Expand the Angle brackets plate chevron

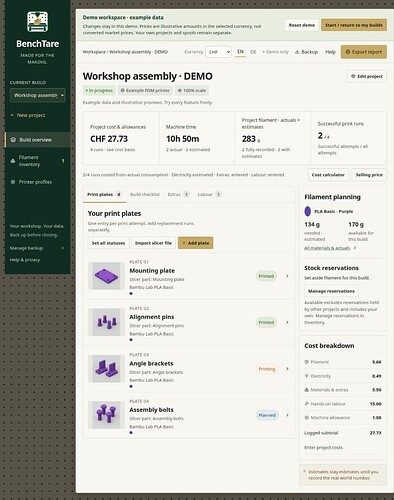[x=287, y=369]
